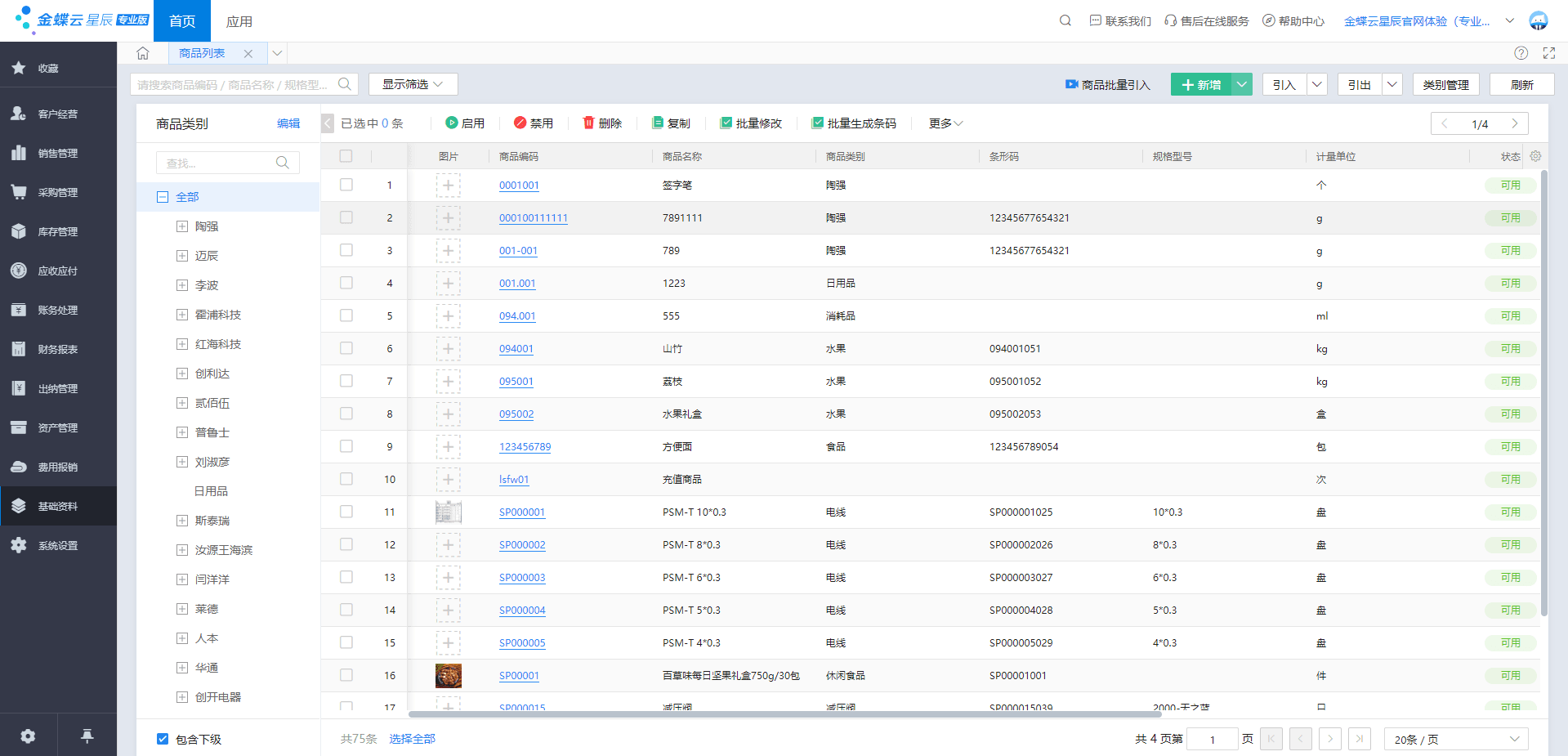Collapse the 全部 category node
This screenshot has height=756, width=1568.
tap(163, 197)
